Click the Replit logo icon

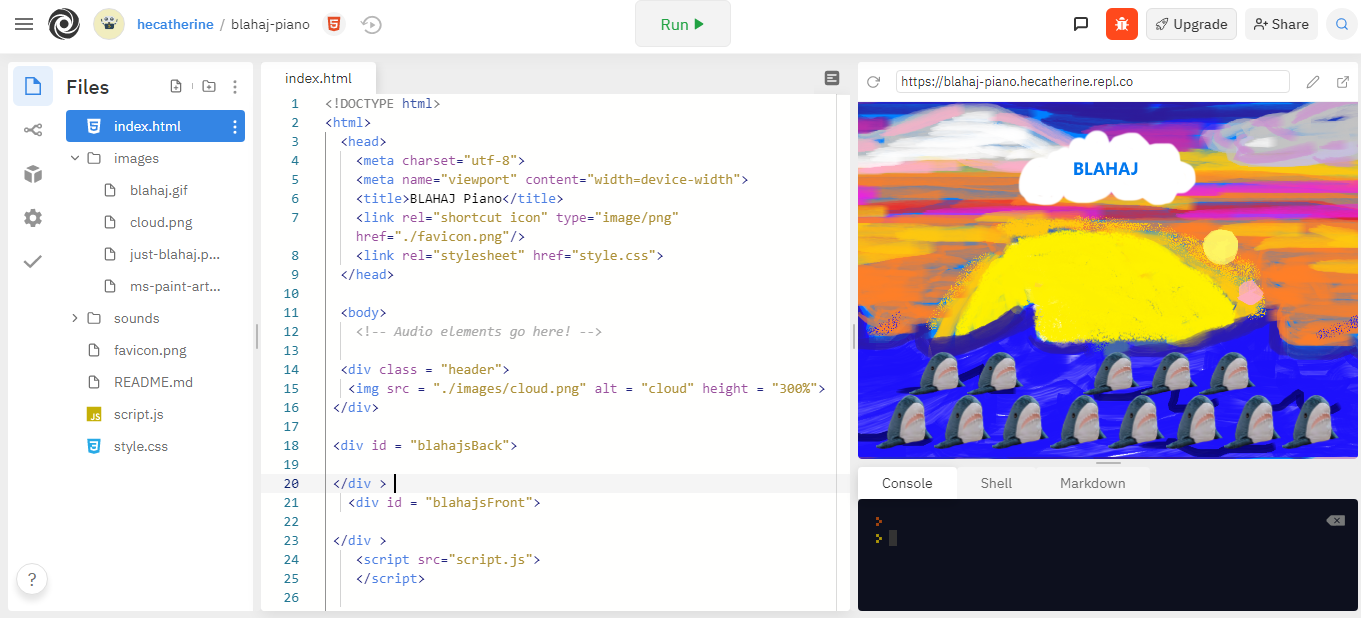[x=64, y=24]
